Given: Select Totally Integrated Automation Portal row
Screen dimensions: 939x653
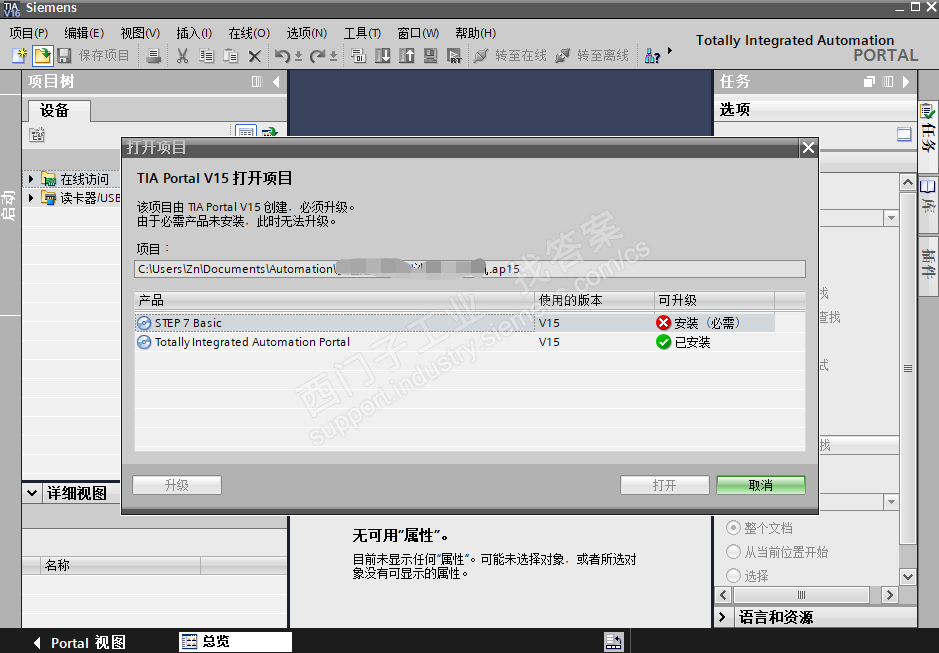Looking at the screenshot, I should [455, 342].
